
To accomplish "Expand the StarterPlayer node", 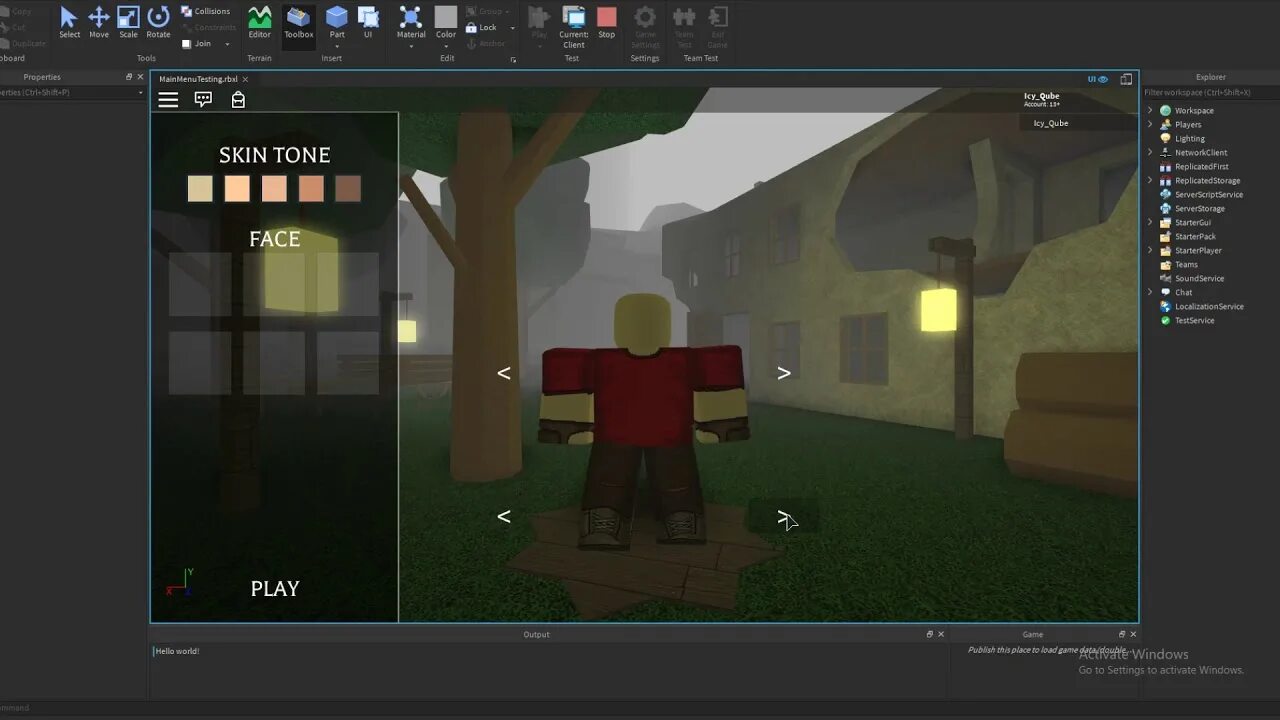I will 1150,251.
